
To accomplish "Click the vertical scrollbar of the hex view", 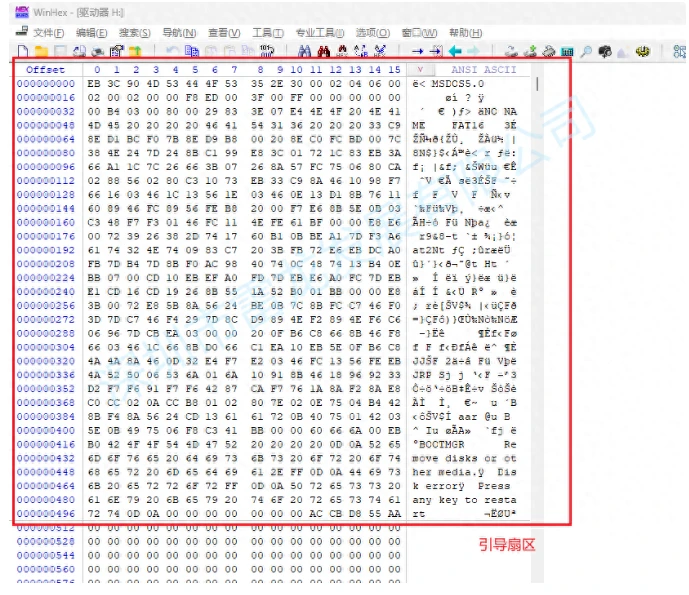I will 538,300.
